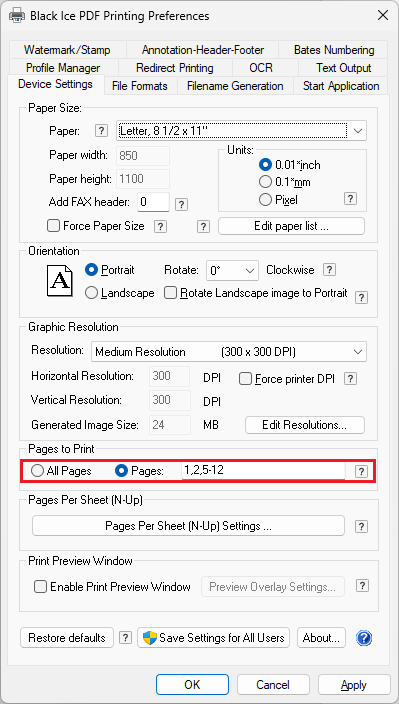The width and height of the screenshot is (399, 704).
Task: Click help icon beside Force Paper Size
Action: (160, 226)
